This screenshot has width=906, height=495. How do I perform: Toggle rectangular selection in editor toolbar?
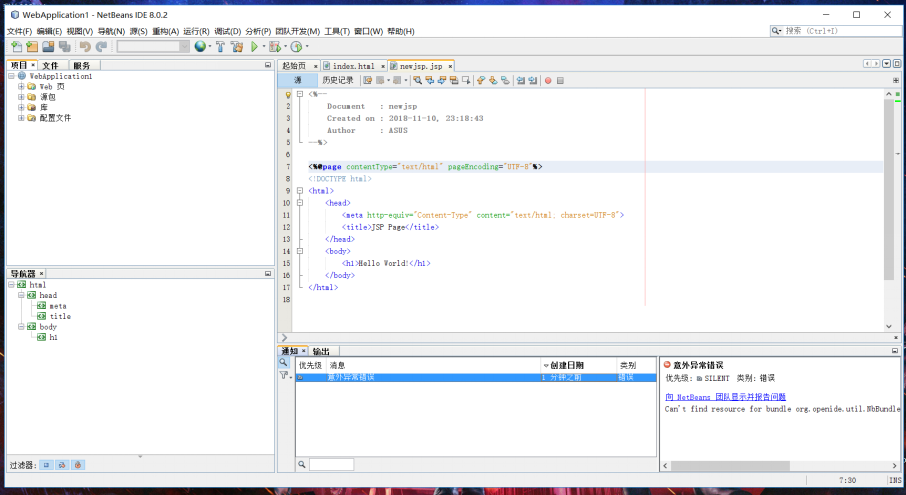click(x=466, y=80)
